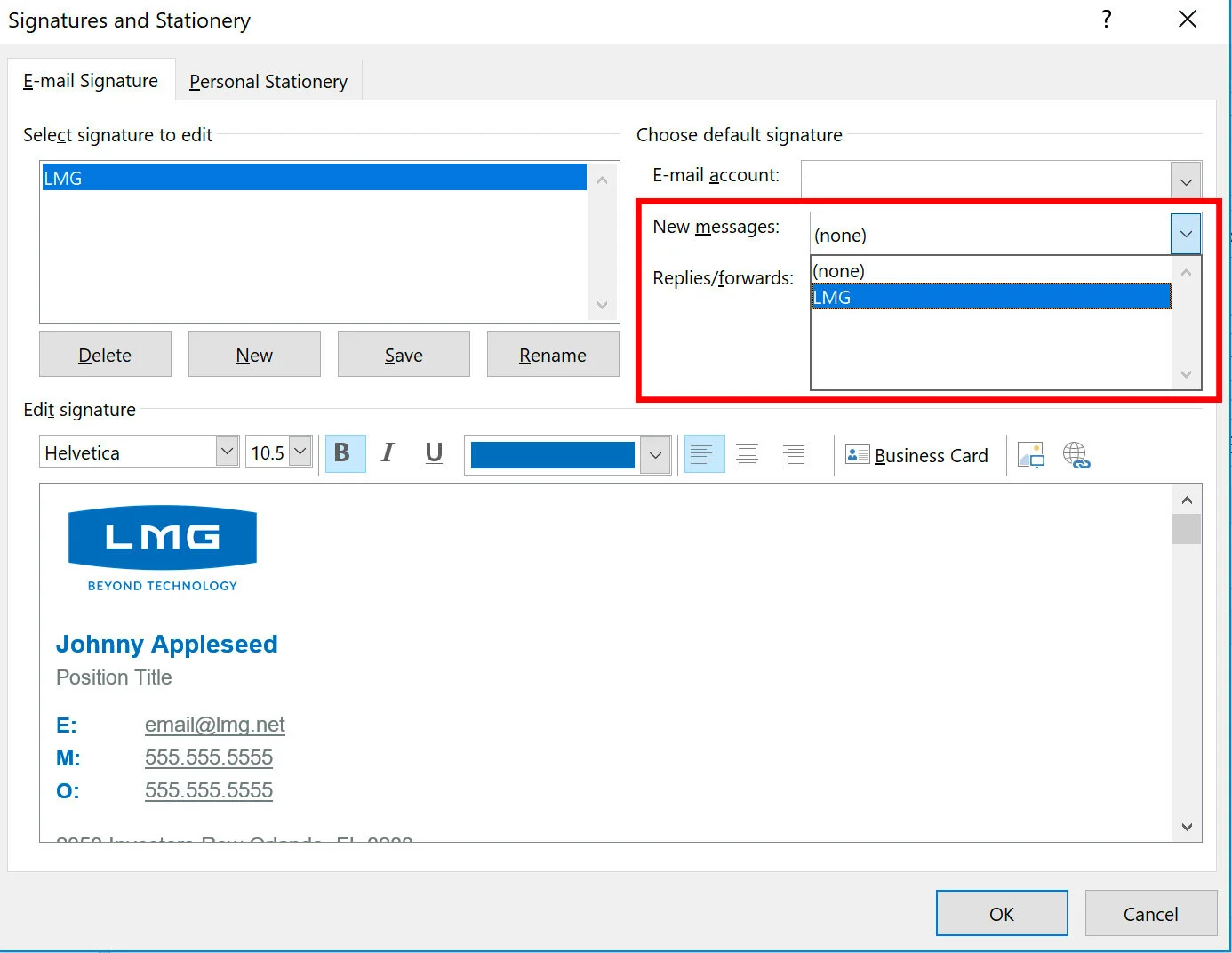1232x953 pixels.
Task: Click the blue font color swatch
Action: [x=552, y=455]
